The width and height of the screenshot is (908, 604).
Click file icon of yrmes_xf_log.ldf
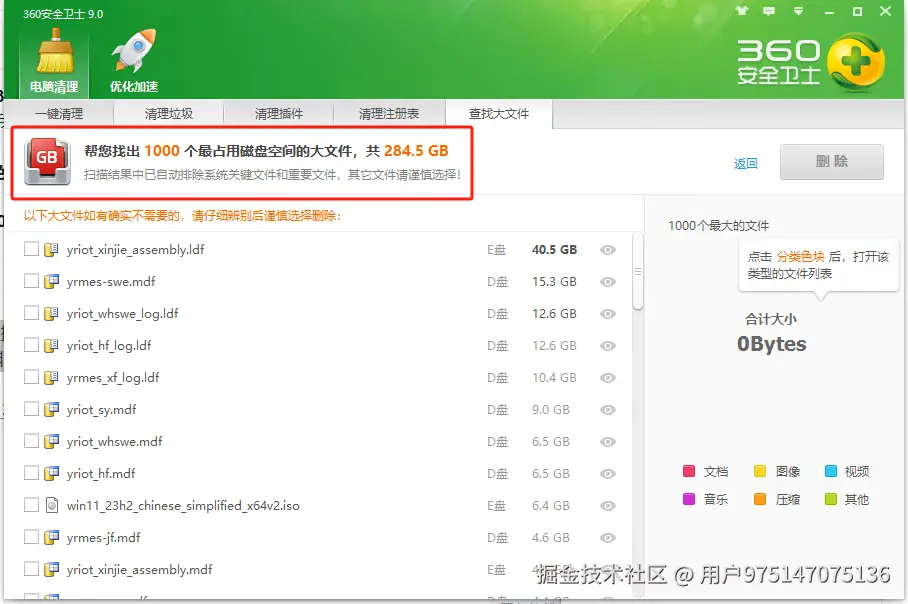[52, 378]
